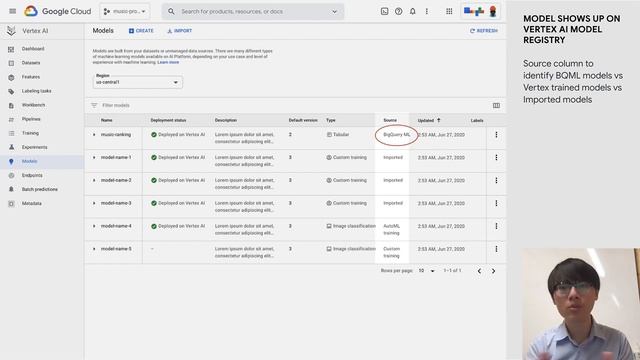The width and height of the screenshot is (640, 360).
Task: Open Datasets in the sidebar
Action: [x=31, y=63]
